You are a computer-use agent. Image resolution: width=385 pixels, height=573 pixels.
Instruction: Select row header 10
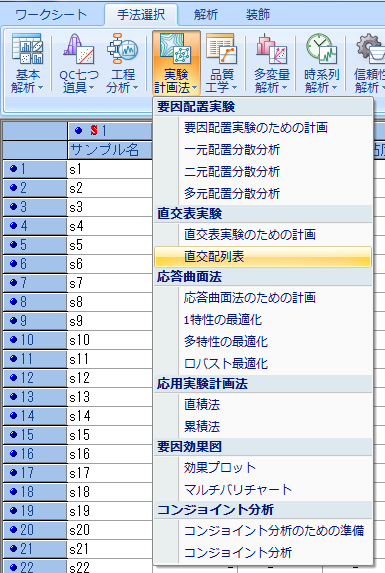35,340
